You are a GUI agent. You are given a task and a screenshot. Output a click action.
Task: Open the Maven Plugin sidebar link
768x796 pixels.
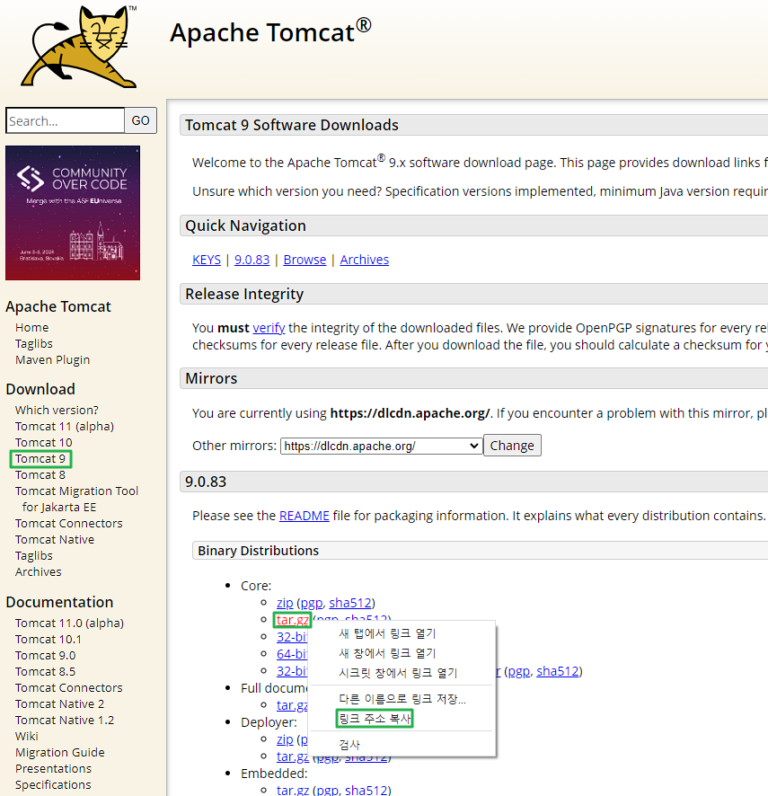52,360
